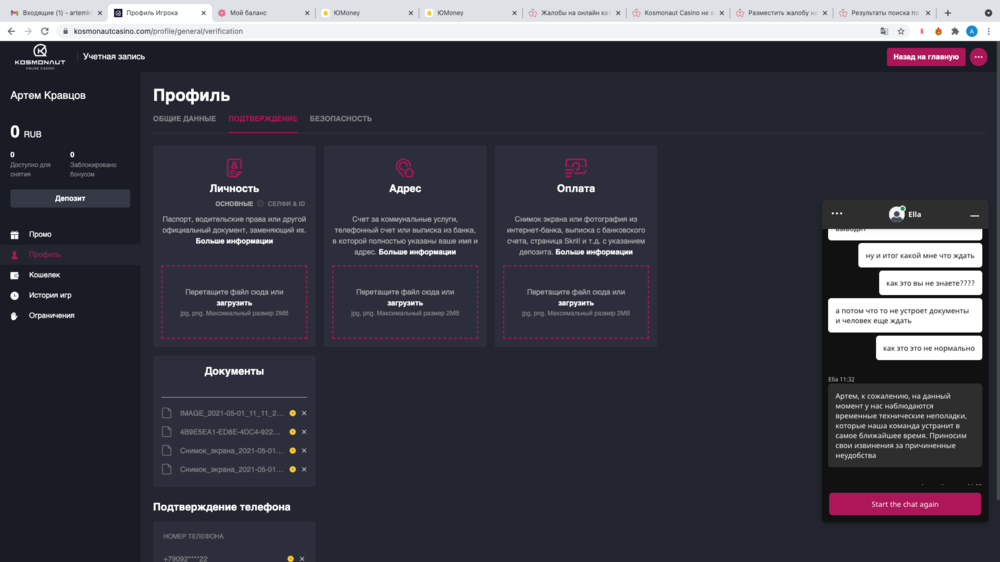Viewport: 1000px width, 562px height.
Task: Switch to the Общие данные tab
Action: click(x=184, y=119)
